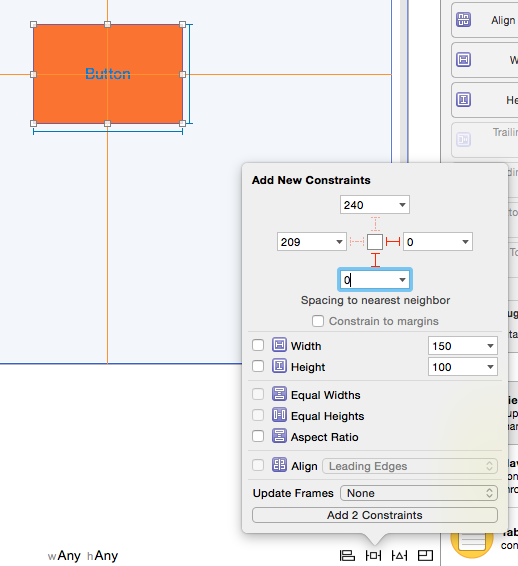Screen dimensions: 518x566
Task: Expand the Width 150 value dropdown
Action: coord(490,346)
